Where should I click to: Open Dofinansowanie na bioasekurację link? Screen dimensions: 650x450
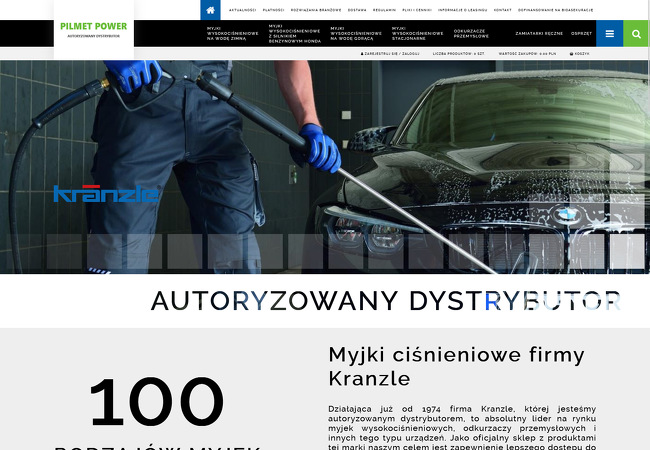pos(555,10)
